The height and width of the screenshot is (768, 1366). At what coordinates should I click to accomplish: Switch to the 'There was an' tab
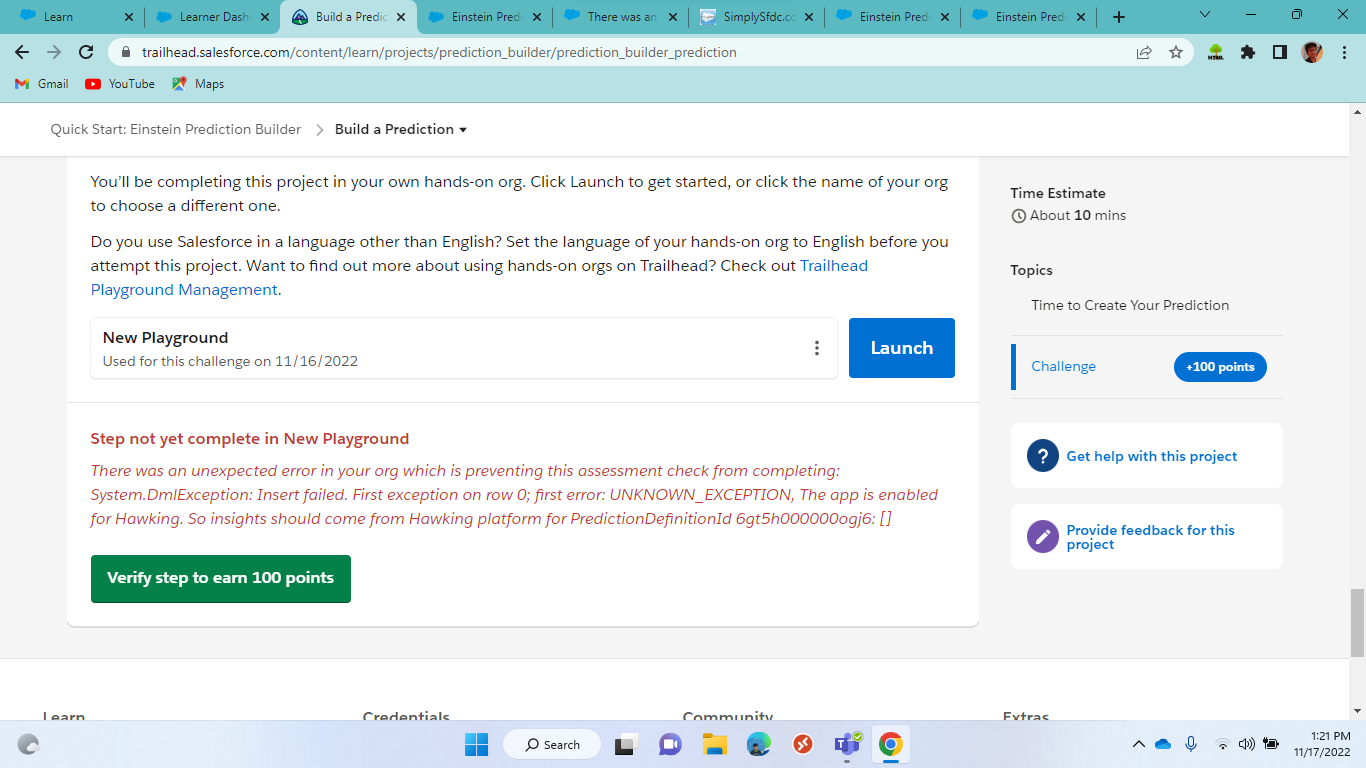[619, 17]
